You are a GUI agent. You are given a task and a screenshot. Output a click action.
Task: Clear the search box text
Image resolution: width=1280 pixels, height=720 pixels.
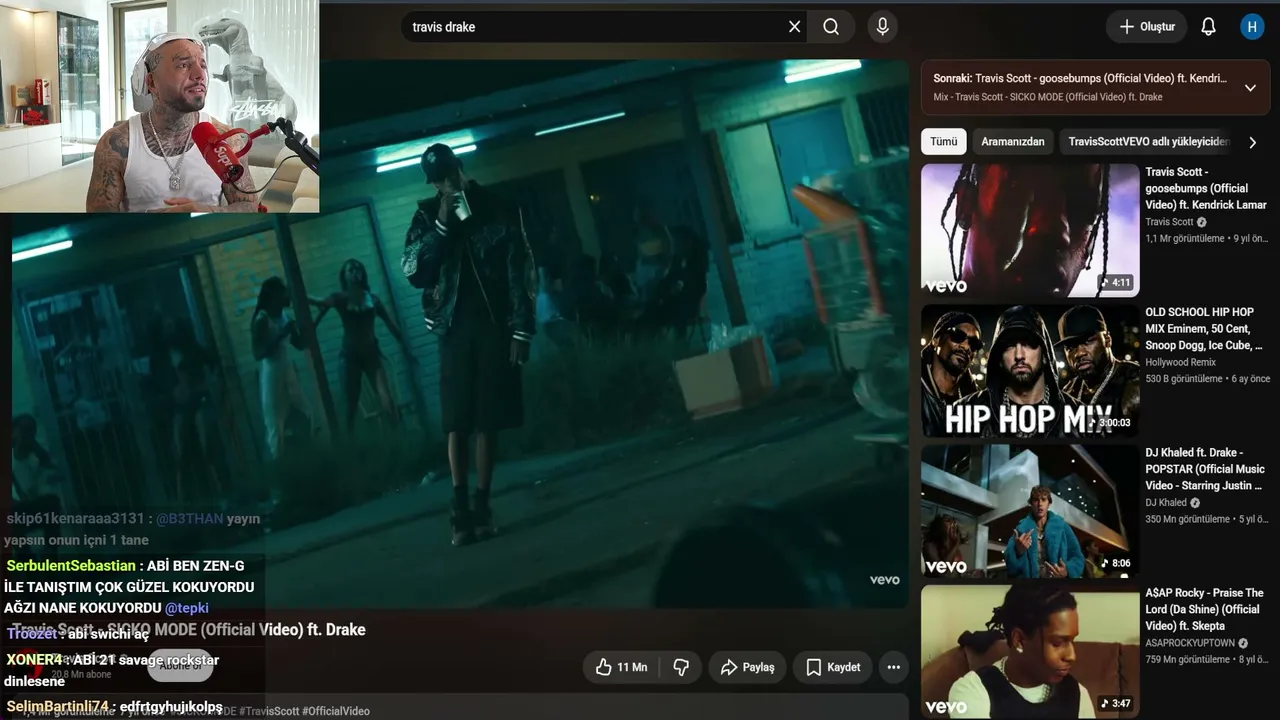click(795, 27)
